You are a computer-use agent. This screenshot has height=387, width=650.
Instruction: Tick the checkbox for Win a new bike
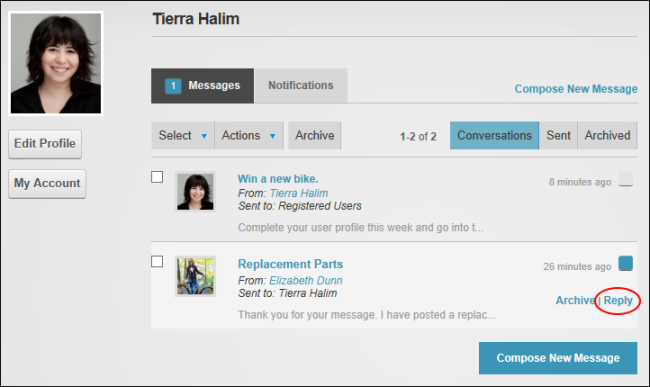click(157, 177)
